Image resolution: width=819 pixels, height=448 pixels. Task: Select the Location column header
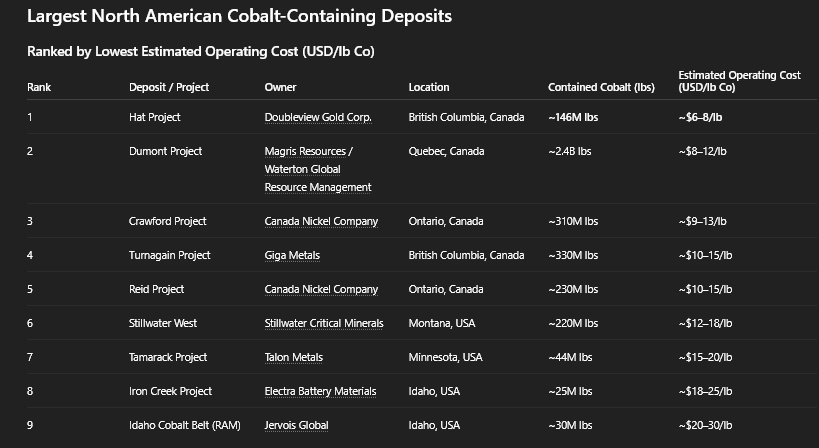click(429, 87)
